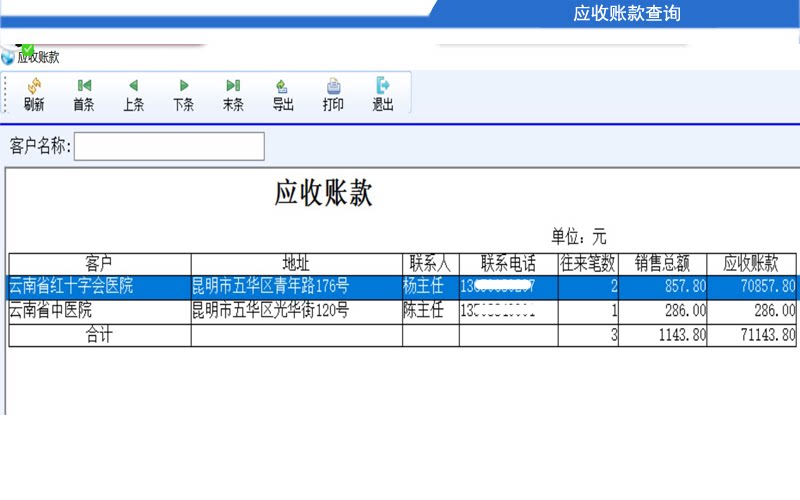The image size is (800, 500).
Task: Export the report with 导出
Action: coord(283,94)
